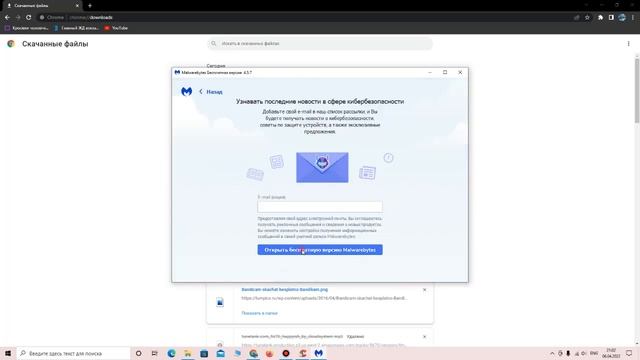The width and height of the screenshot is (640, 360).
Task: Click Chrome's back navigation arrow
Action: [x=7, y=18]
